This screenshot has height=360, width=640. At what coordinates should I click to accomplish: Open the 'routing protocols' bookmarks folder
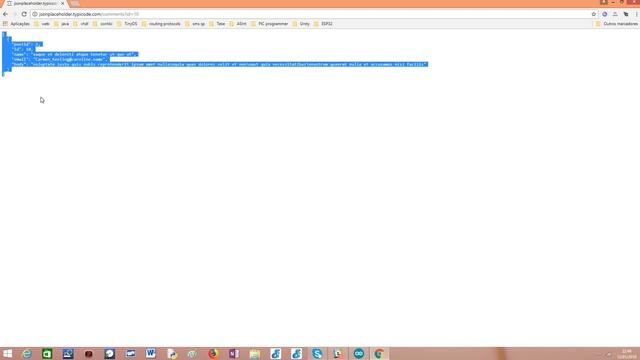click(161, 24)
